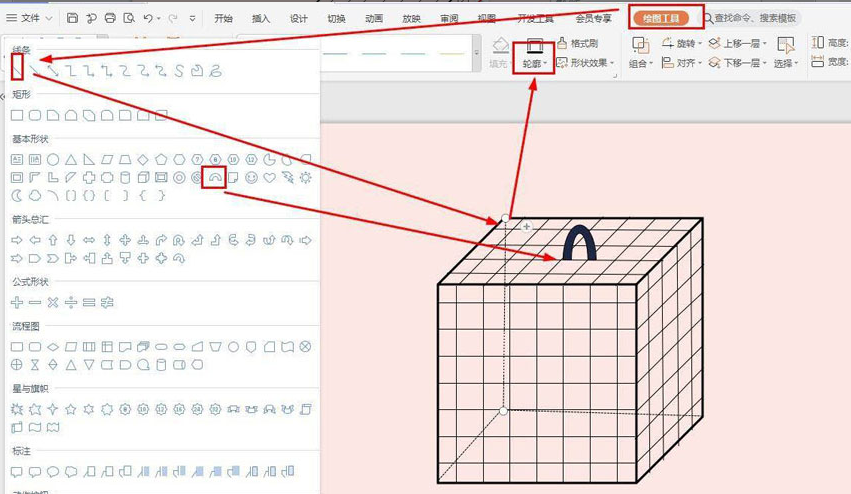Open the 轮廓 outline dropdown
This screenshot has height=494, width=851.
coord(535,64)
